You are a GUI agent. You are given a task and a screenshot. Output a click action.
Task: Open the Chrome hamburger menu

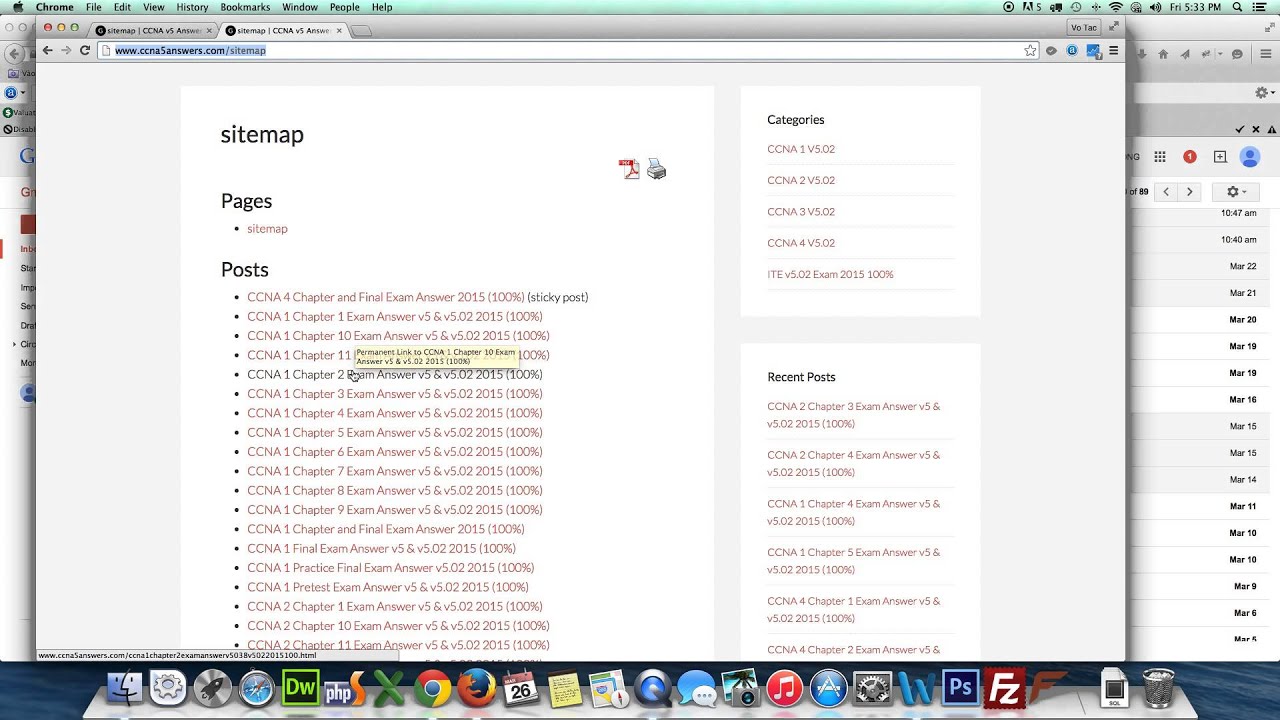1113,50
